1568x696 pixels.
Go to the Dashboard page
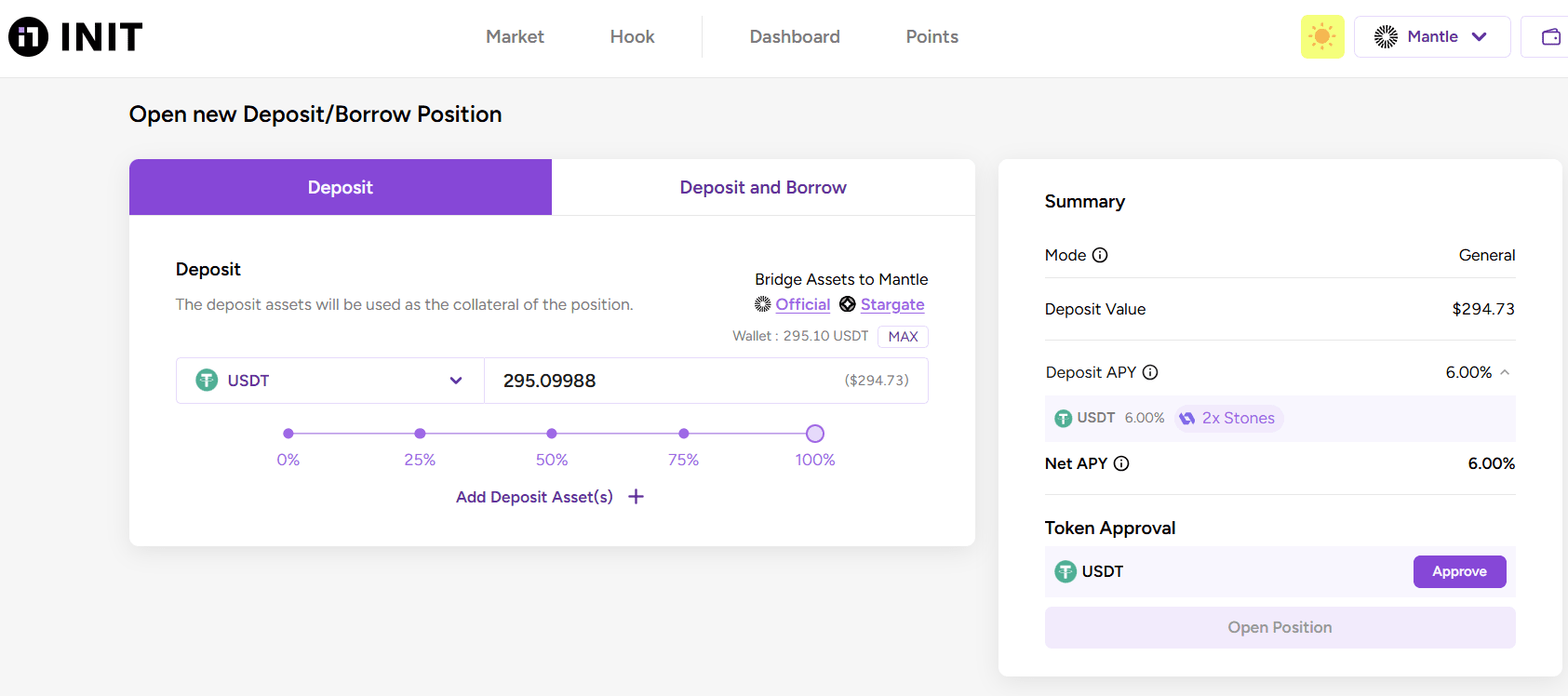pyautogui.click(x=795, y=37)
